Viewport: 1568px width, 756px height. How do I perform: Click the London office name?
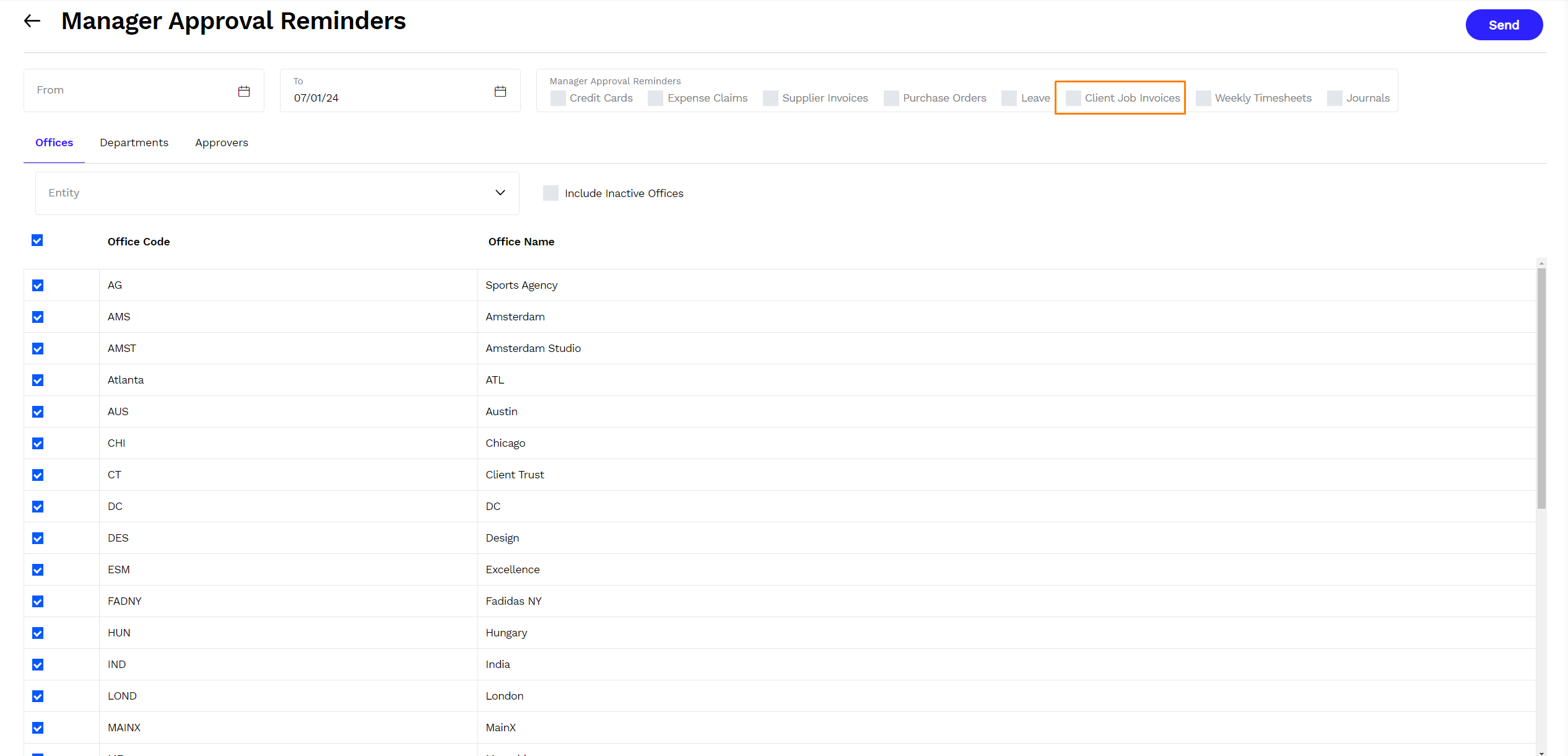click(1006, 696)
